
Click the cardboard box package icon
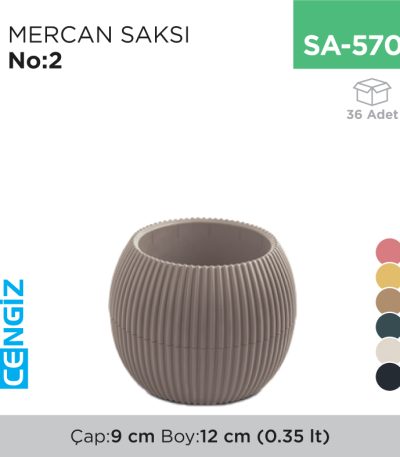372,92
